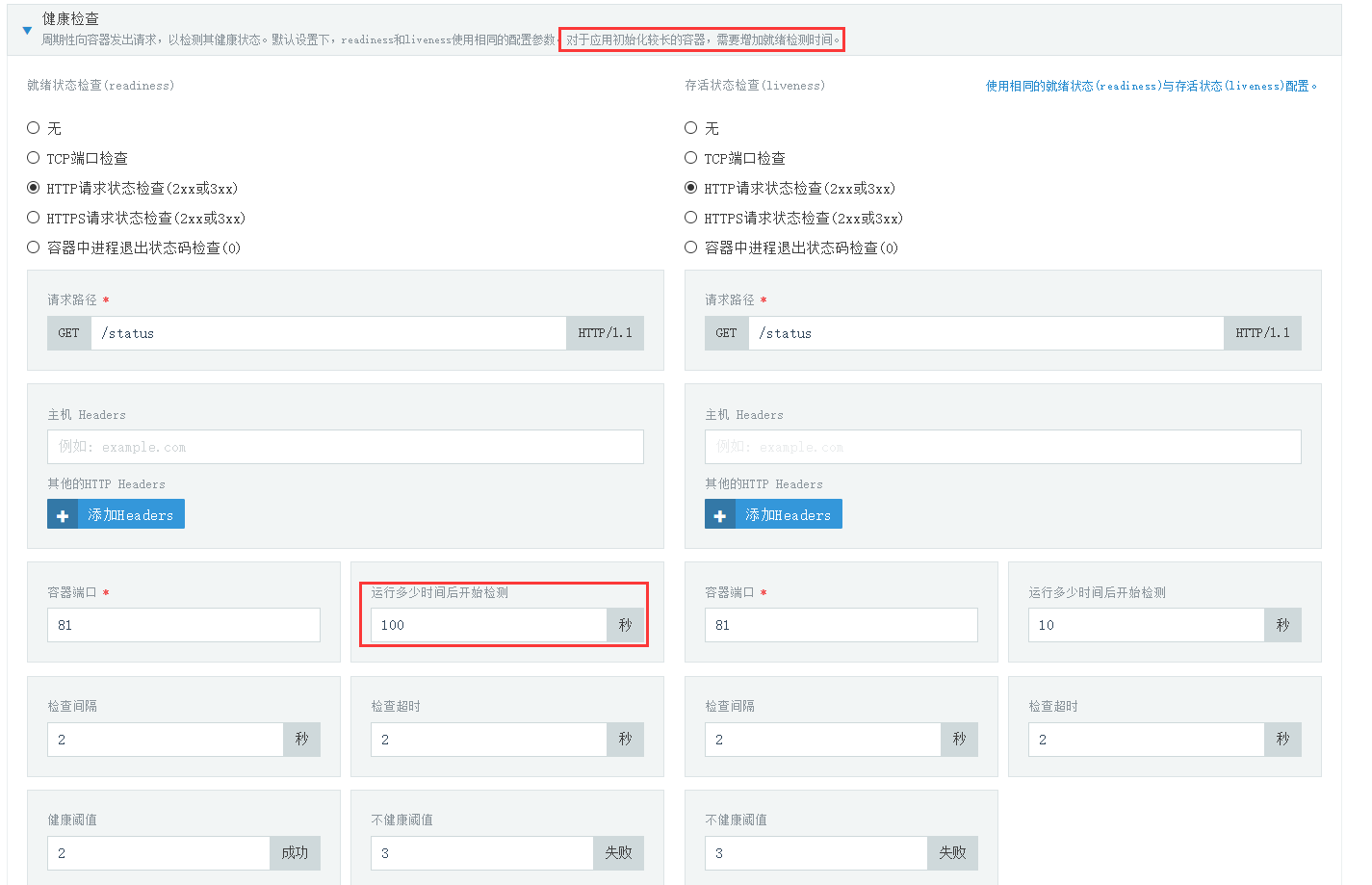
Task: Select readiness TCP端口检查 radio option
Action: point(34,158)
